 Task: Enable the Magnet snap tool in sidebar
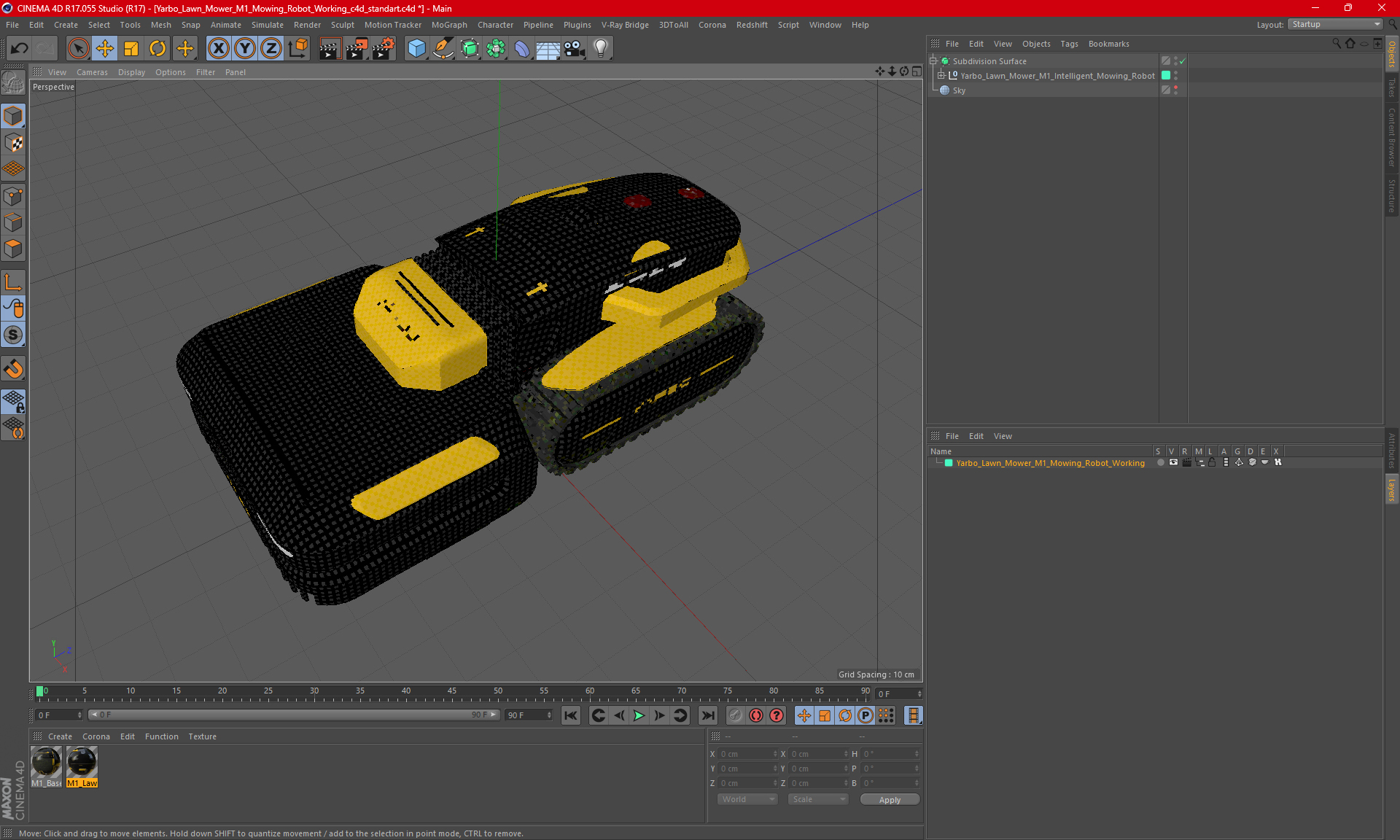point(13,369)
